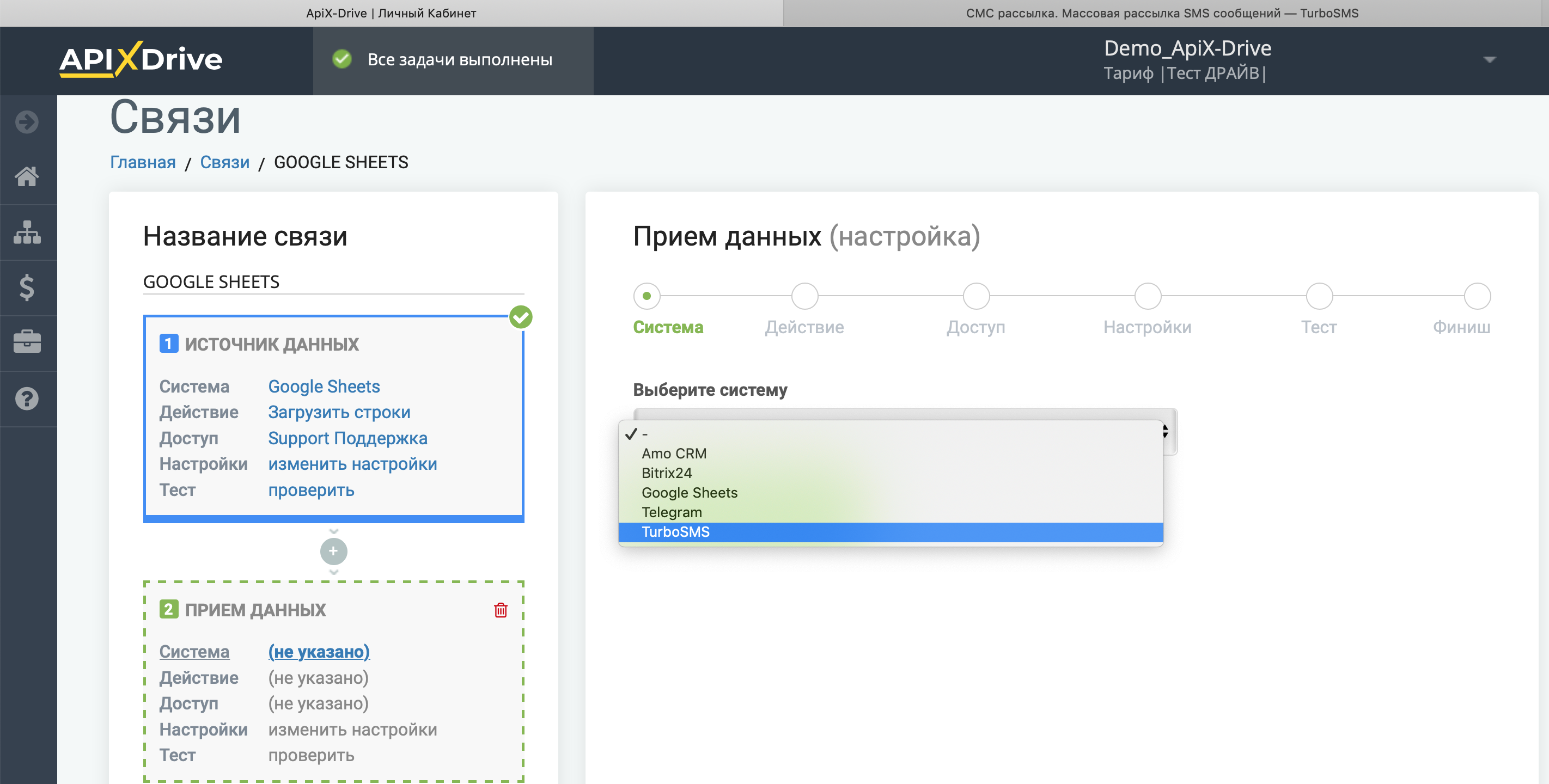1549x784 pixels.
Task: Switch to TurboSMS browser tab
Action: (1162, 13)
